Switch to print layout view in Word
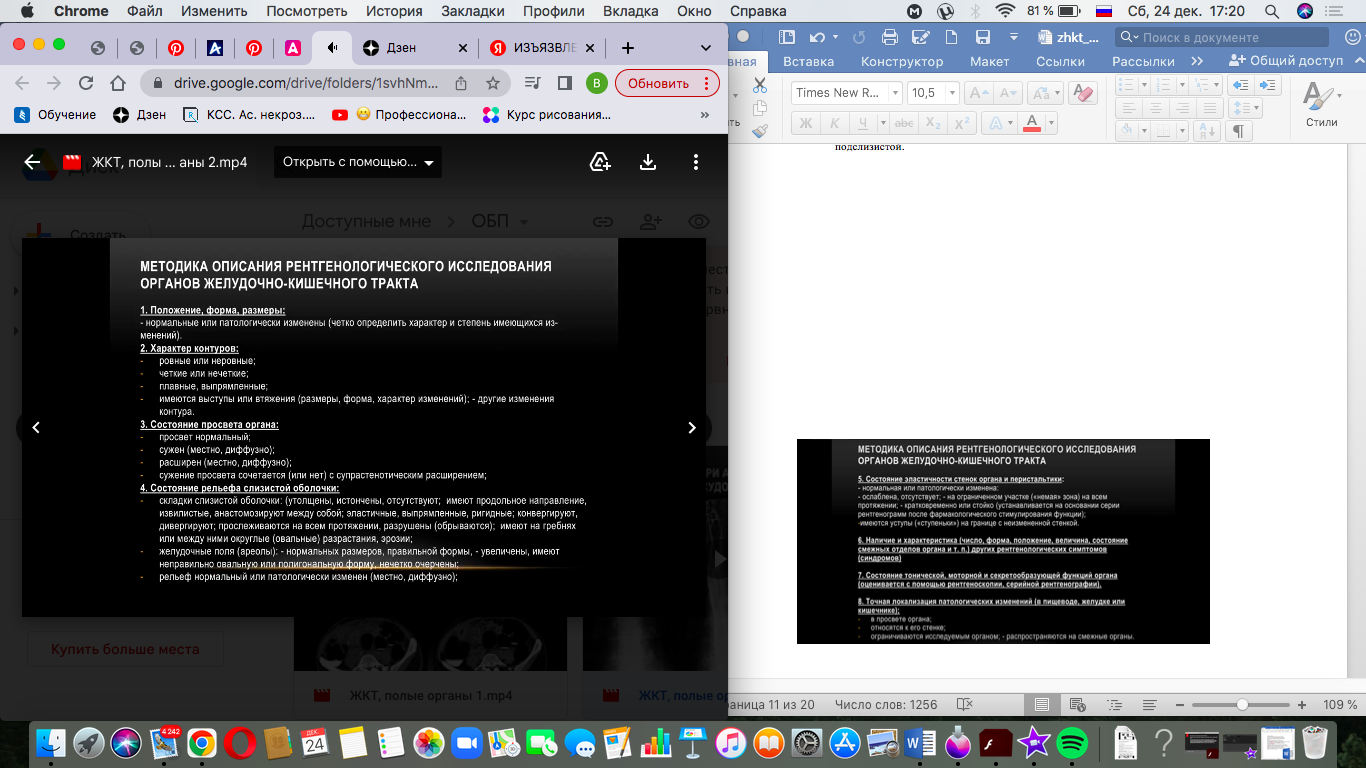 coord(1042,704)
